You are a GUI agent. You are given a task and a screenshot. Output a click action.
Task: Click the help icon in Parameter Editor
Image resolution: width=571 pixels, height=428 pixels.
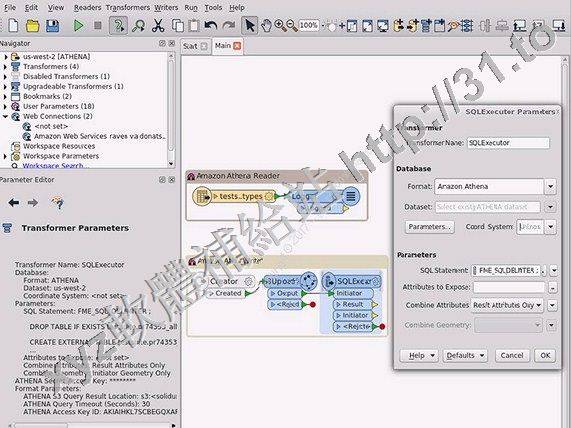(57, 203)
